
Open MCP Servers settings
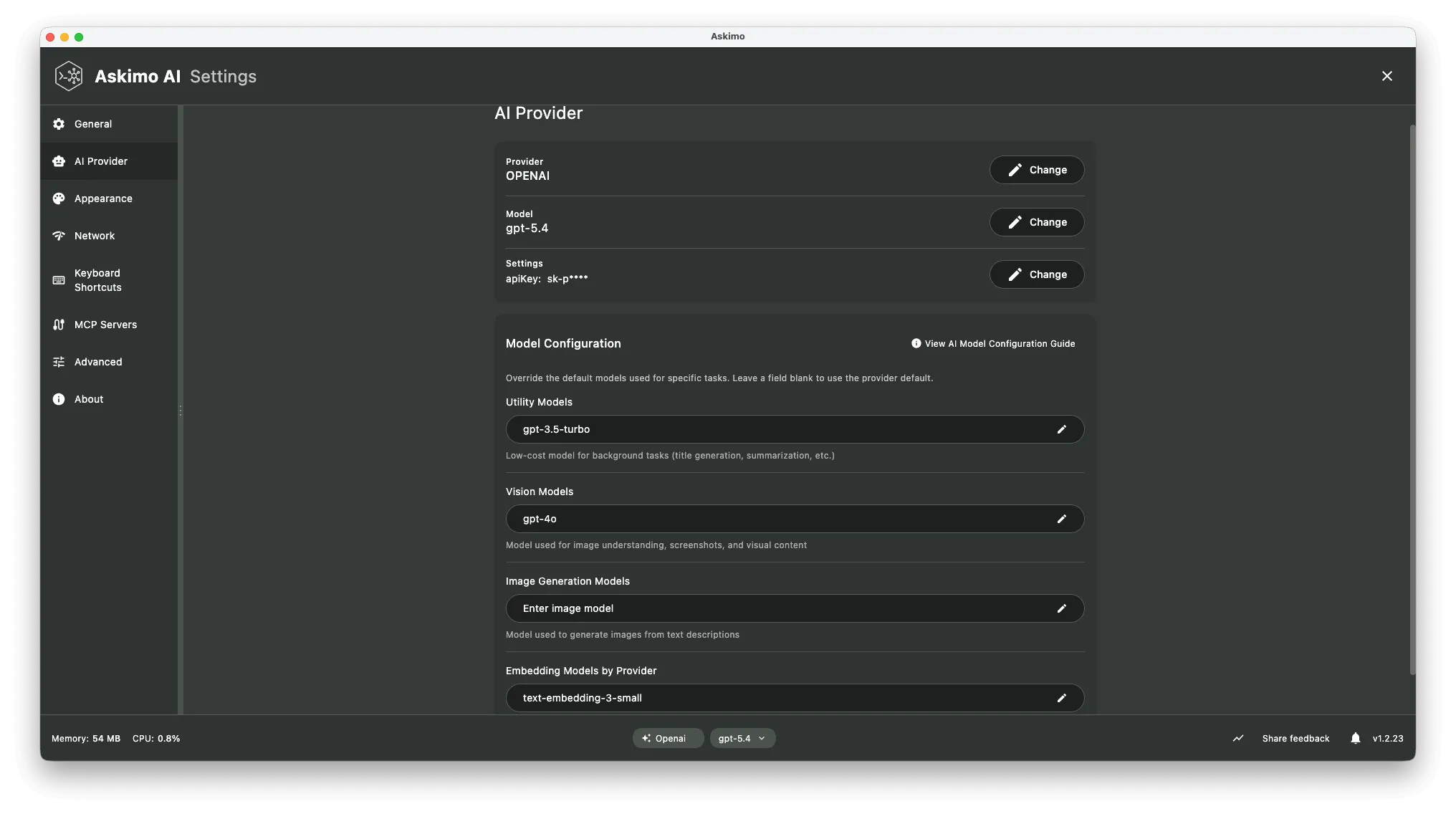pyautogui.click(x=109, y=325)
